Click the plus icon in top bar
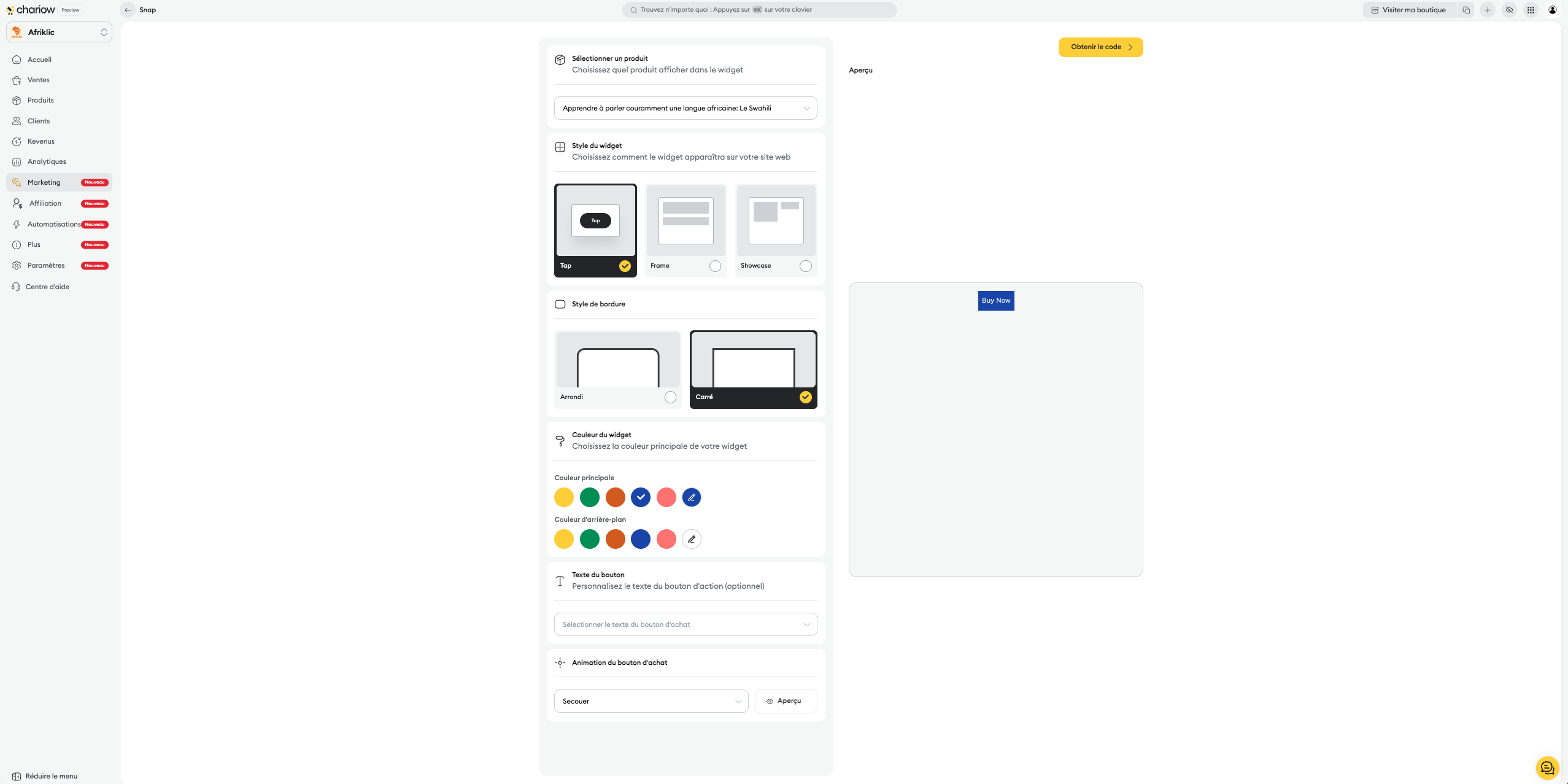 (x=1488, y=10)
